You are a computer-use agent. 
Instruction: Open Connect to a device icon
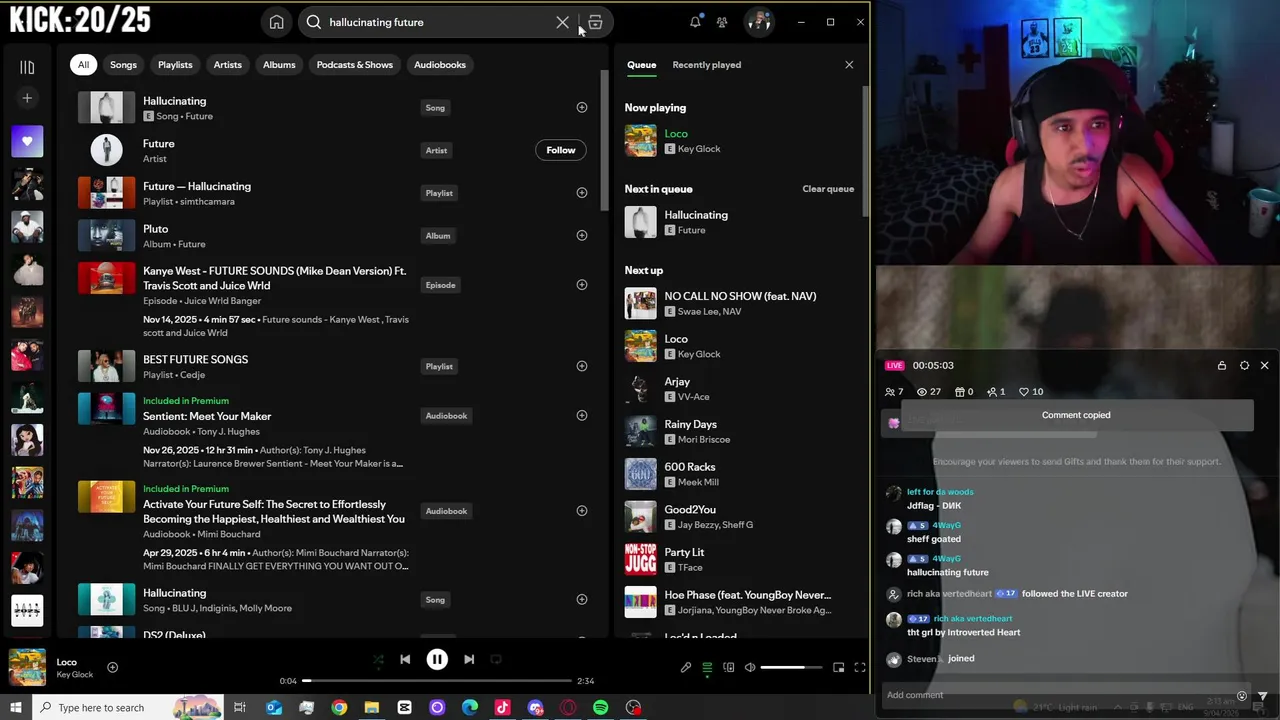(x=729, y=667)
